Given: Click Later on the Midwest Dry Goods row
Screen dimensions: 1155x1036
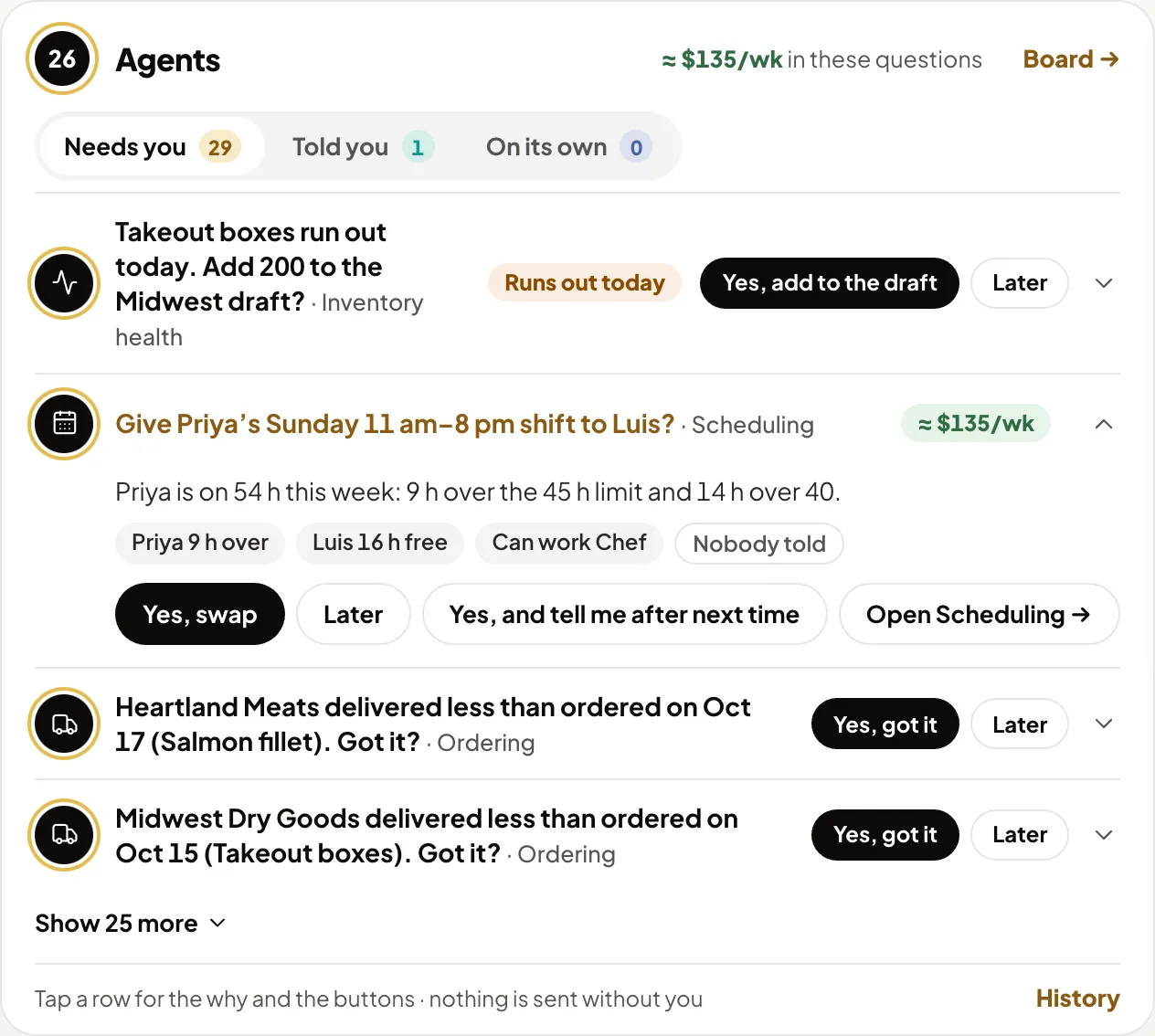Looking at the screenshot, I should coord(1020,835).
